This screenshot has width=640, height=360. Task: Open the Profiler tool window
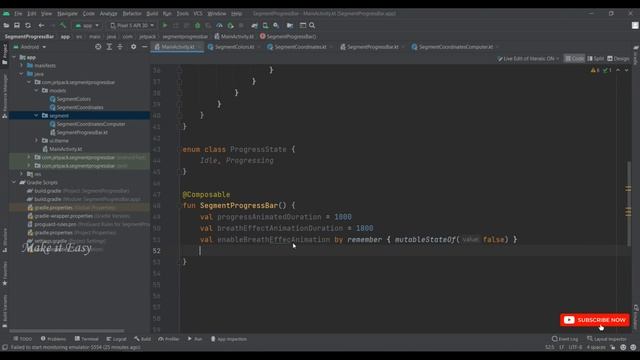pos(169,339)
